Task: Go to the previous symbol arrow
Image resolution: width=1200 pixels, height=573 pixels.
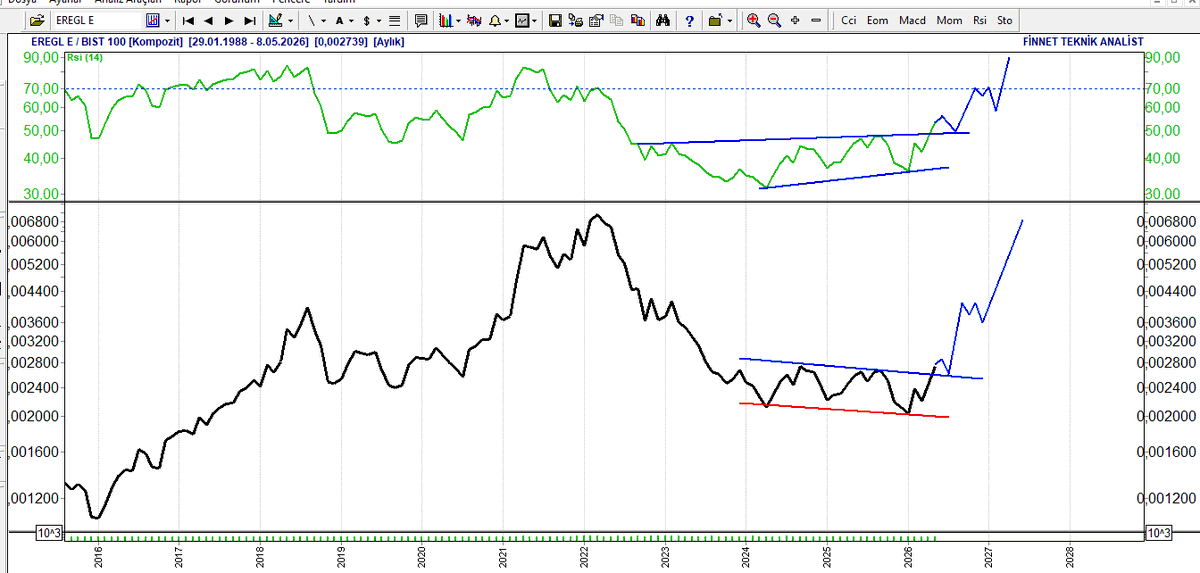Action: pos(208,20)
